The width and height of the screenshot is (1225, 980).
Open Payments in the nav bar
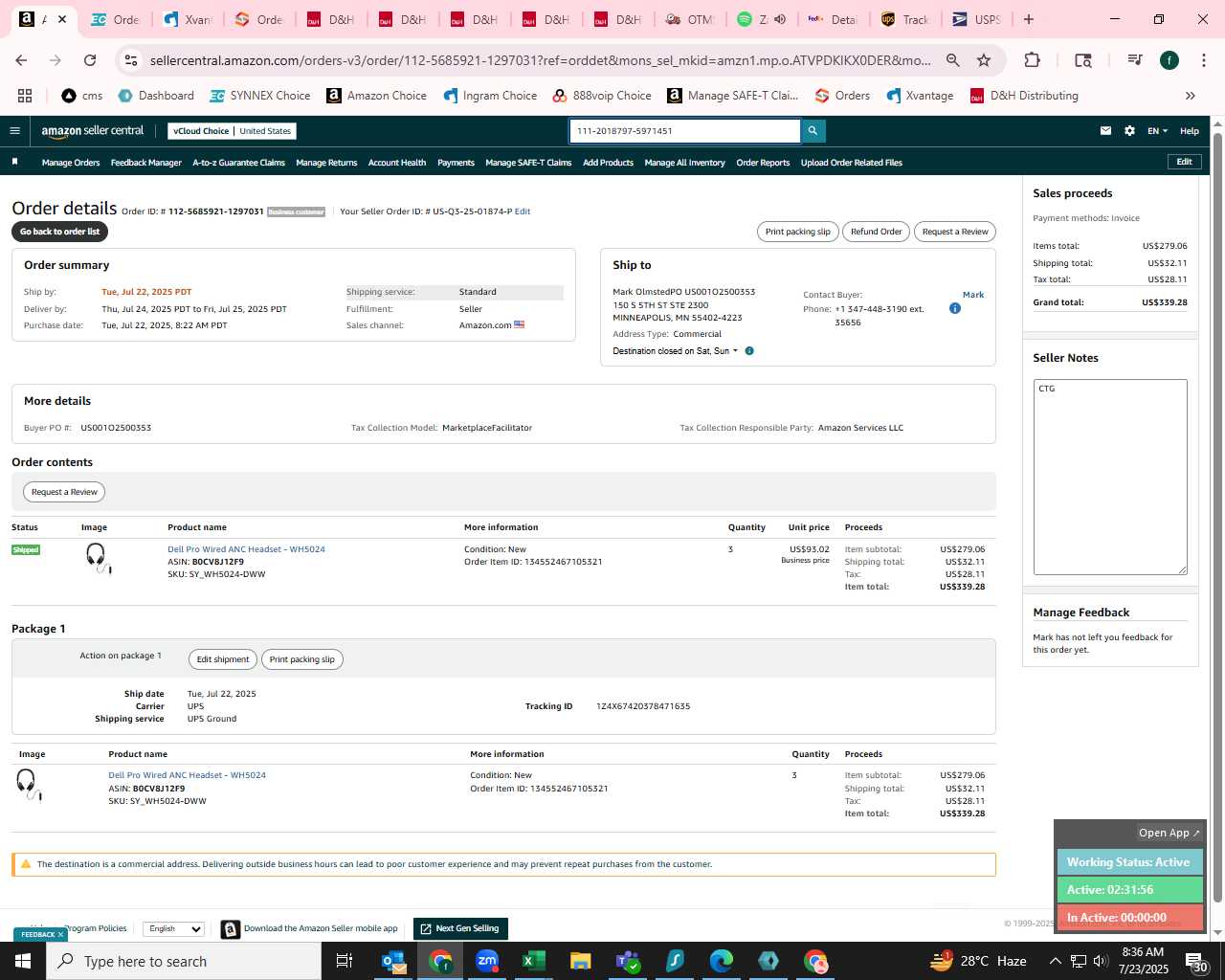(x=456, y=163)
